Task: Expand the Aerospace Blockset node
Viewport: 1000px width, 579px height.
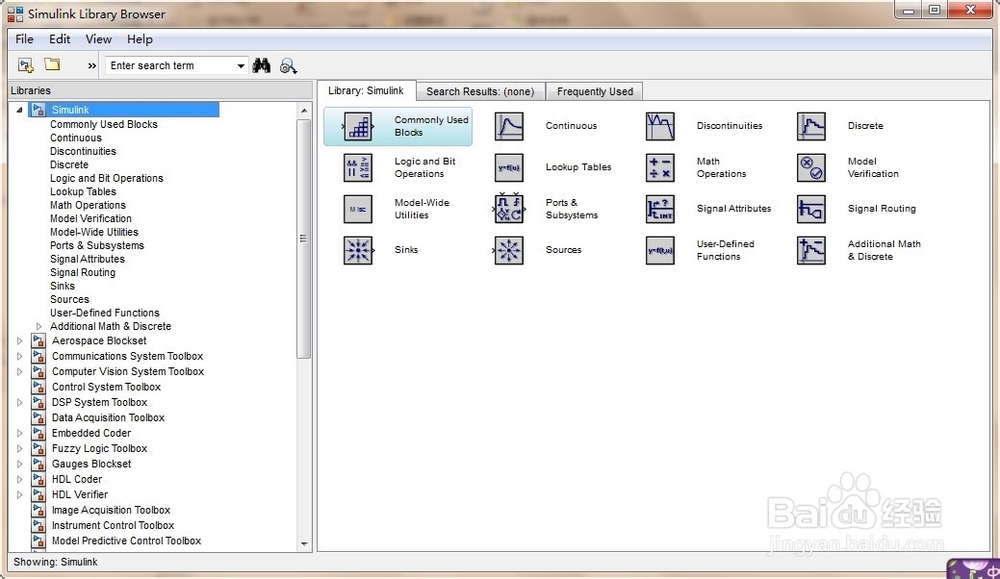Action: tap(19, 341)
